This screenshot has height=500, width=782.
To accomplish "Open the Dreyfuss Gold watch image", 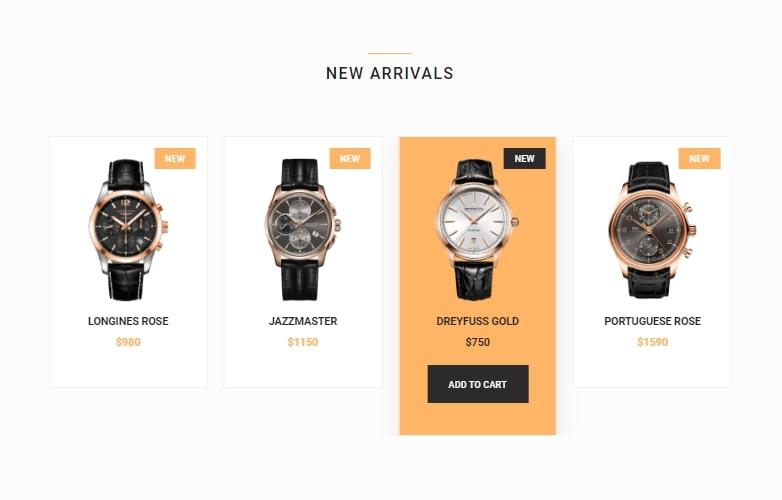I will pos(477,229).
